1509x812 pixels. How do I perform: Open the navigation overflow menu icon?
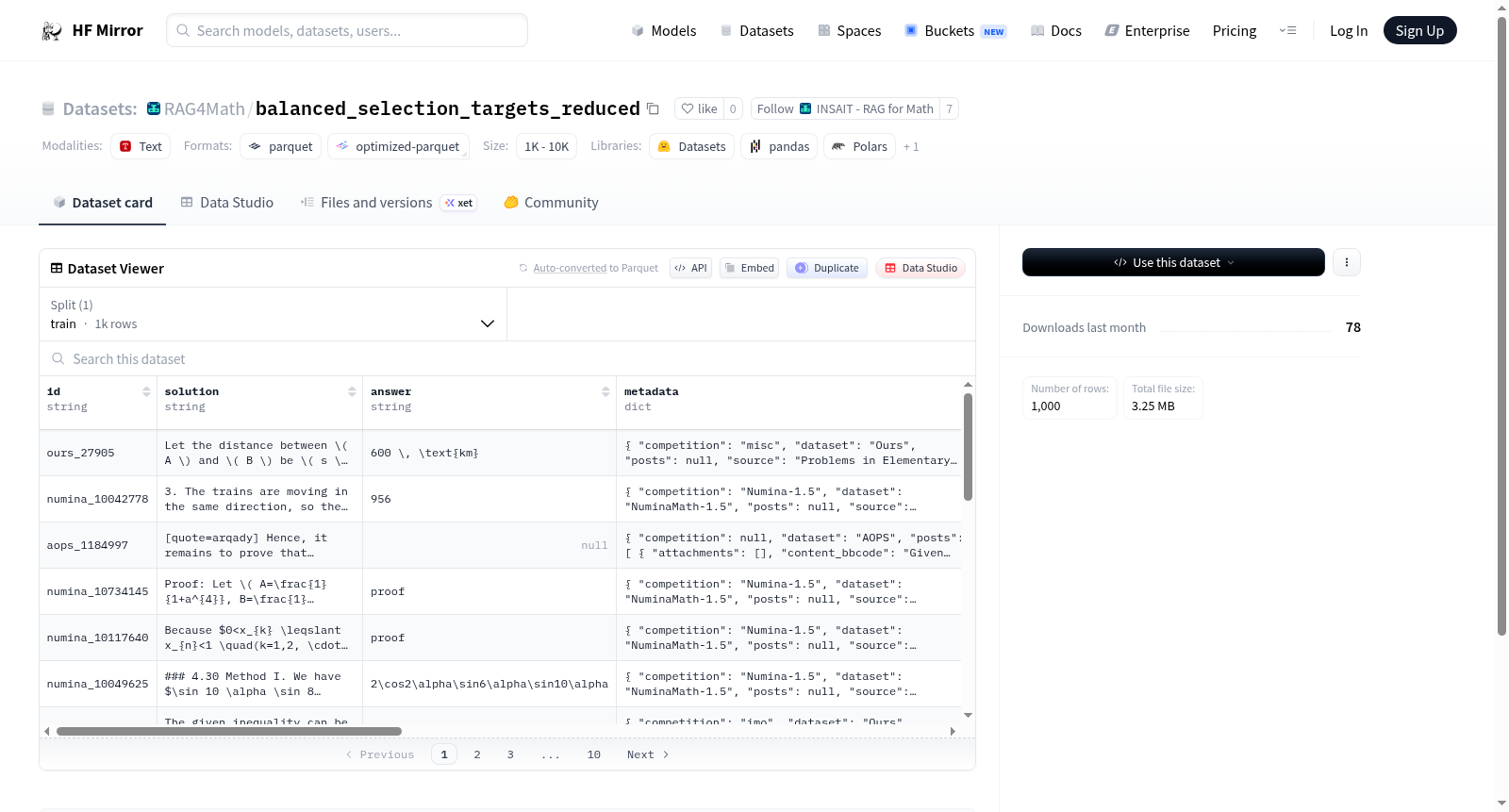(1287, 31)
